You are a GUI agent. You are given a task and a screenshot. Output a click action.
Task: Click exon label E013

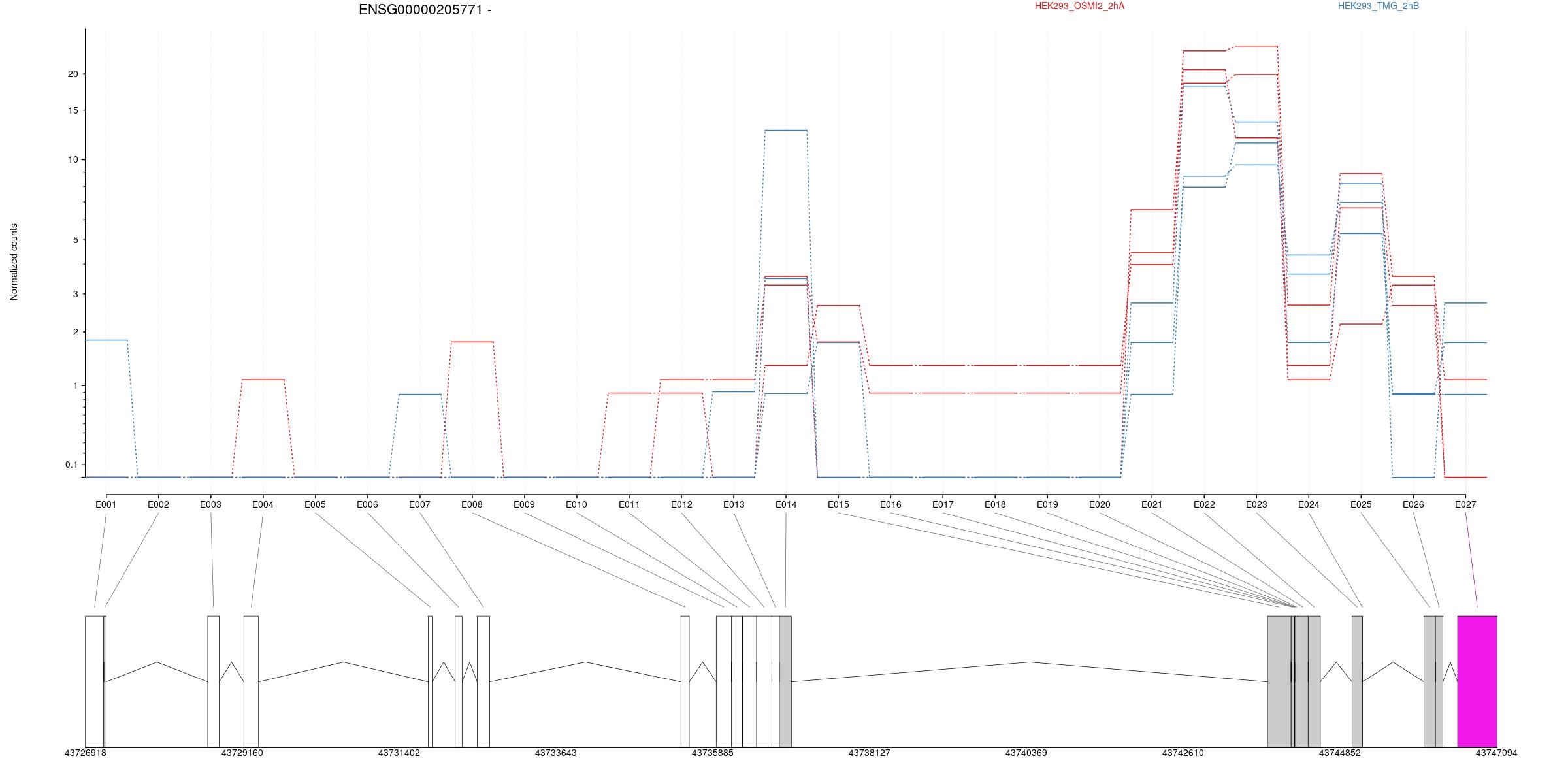[x=734, y=504]
